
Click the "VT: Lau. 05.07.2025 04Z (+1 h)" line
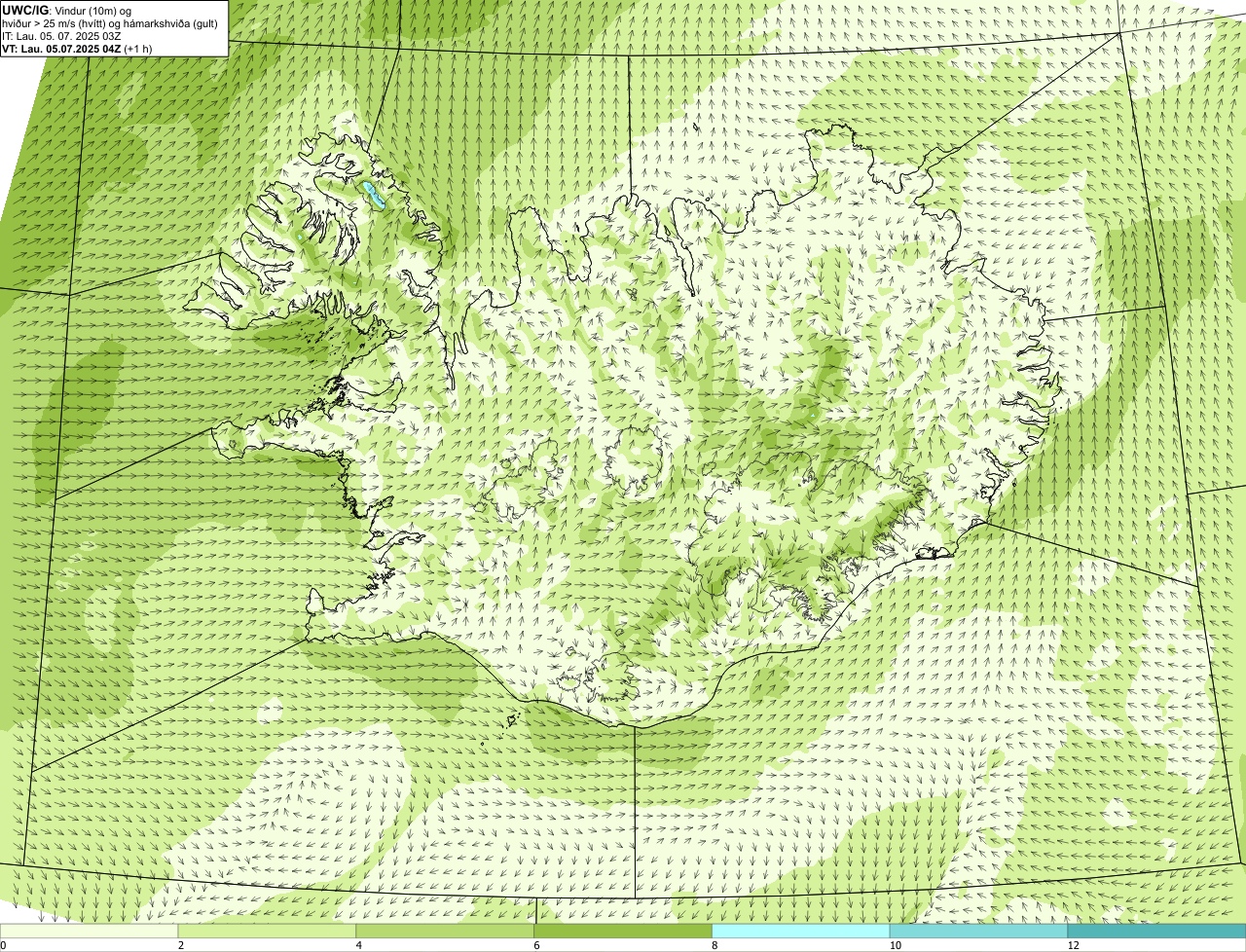point(77,48)
